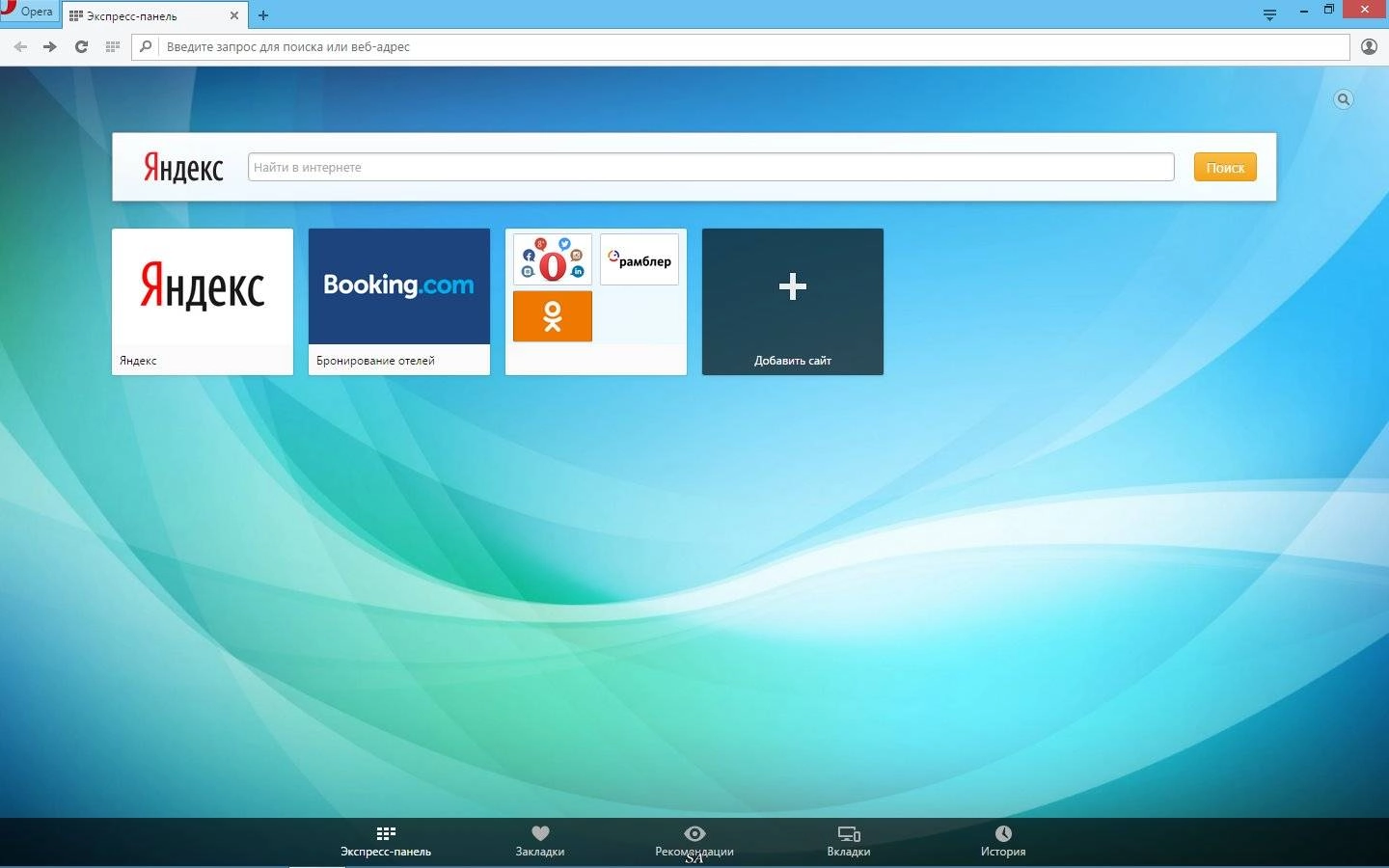The height and width of the screenshot is (868, 1389).
Task: Open Рекомендации in the bottom bar
Action: pyautogui.click(x=694, y=841)
